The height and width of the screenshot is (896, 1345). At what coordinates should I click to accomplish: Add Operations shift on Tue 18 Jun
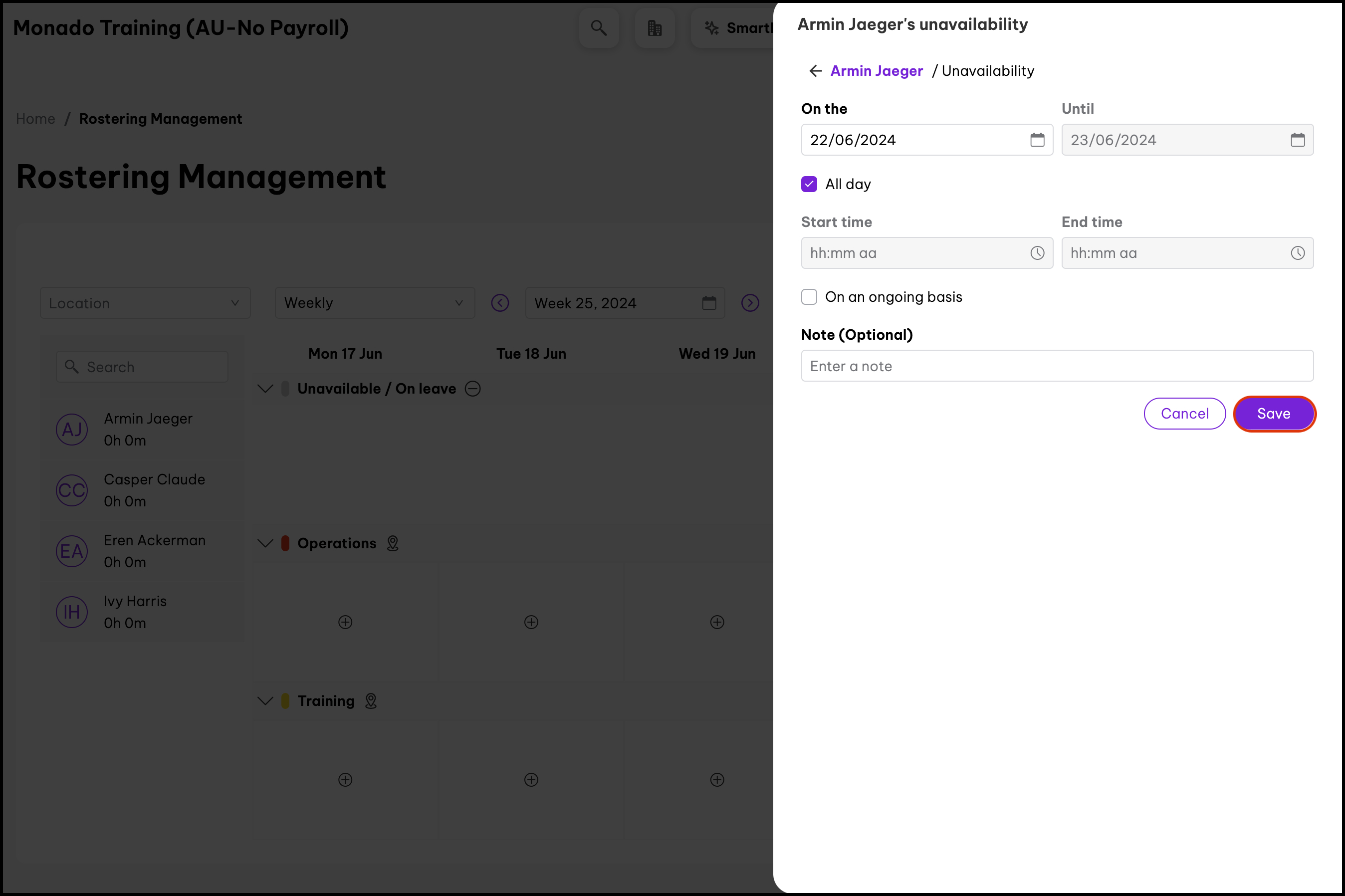(x=531, y=622)
